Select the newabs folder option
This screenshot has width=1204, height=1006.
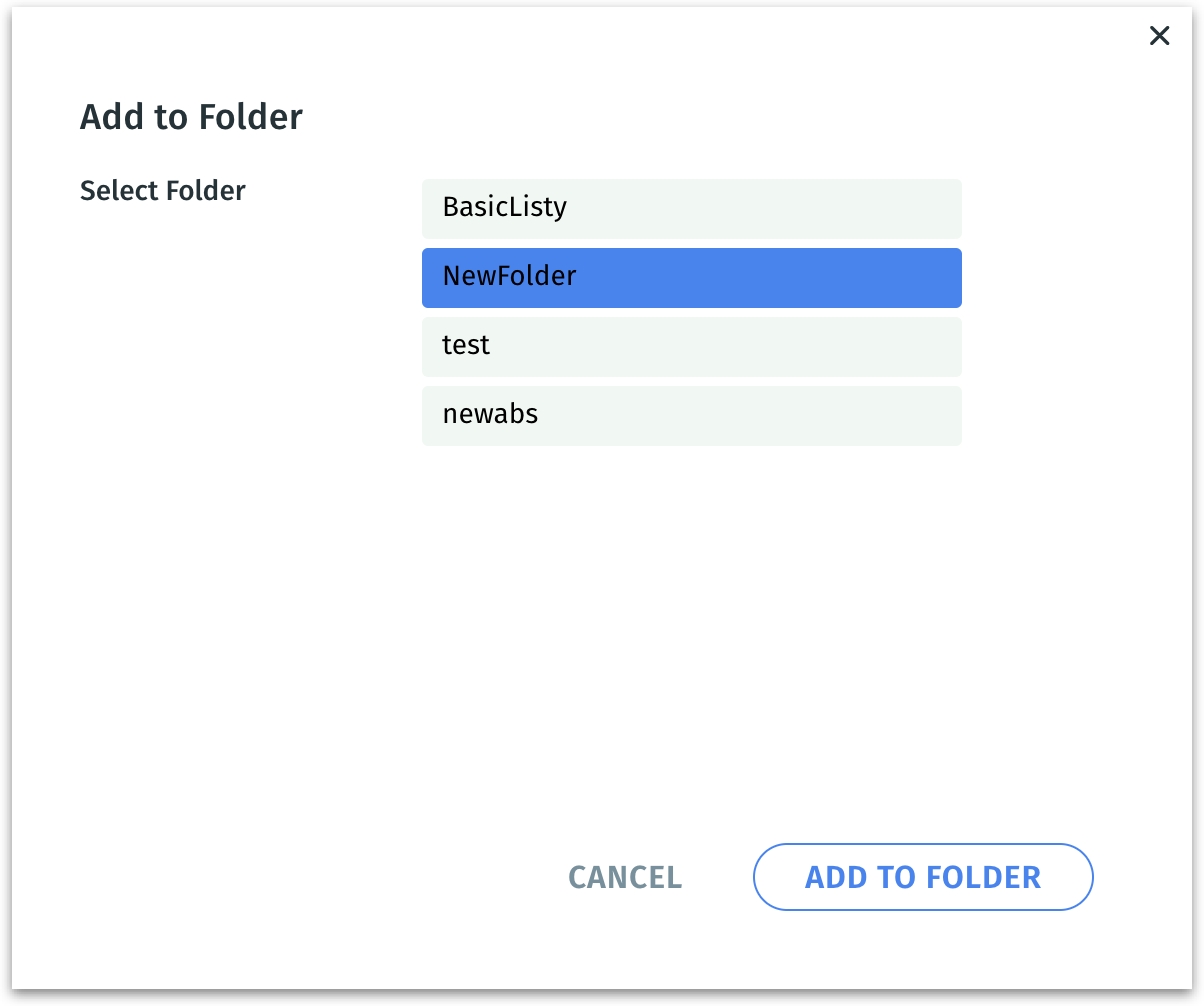coord(691,415)
